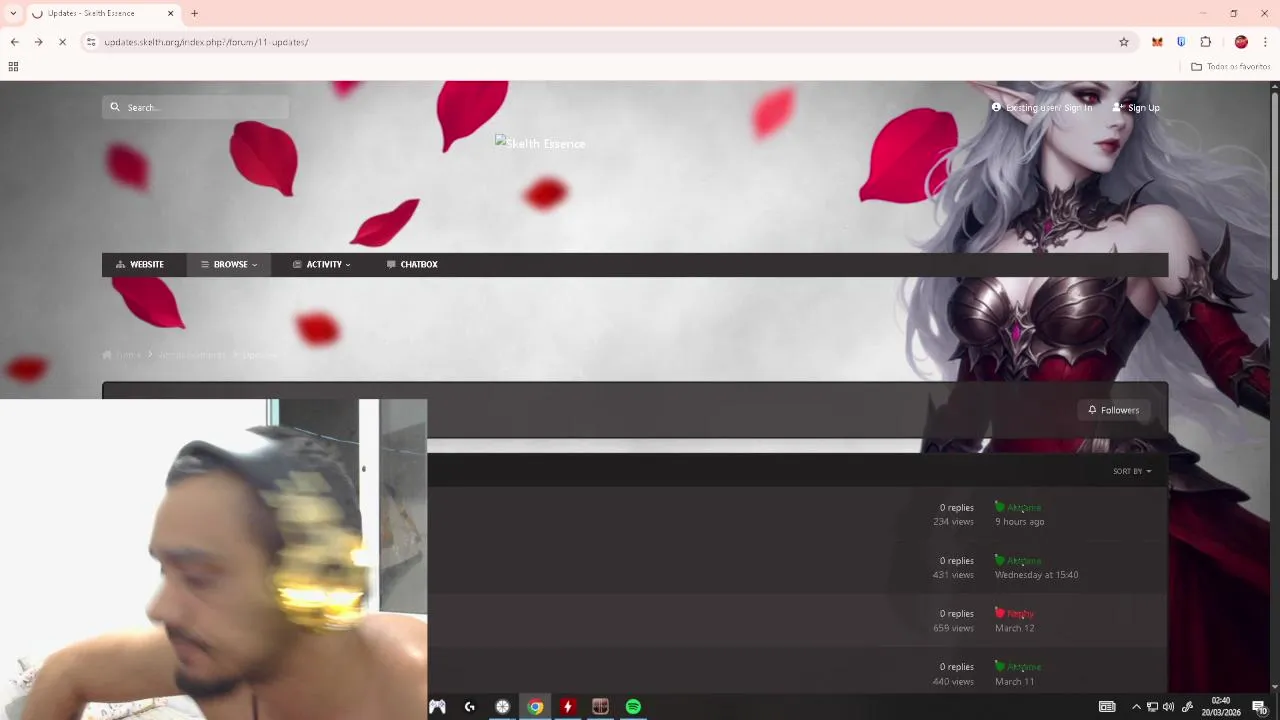Image resolution: width=1280 pixels, height=720 pixels.
Task: Open the Bitwarden shield extension
Action: click(x=1181, y=42)
